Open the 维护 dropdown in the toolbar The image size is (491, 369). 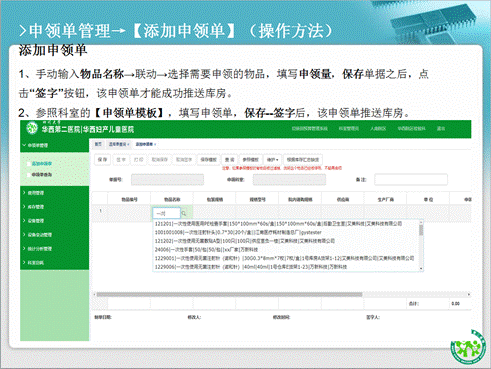272,160
